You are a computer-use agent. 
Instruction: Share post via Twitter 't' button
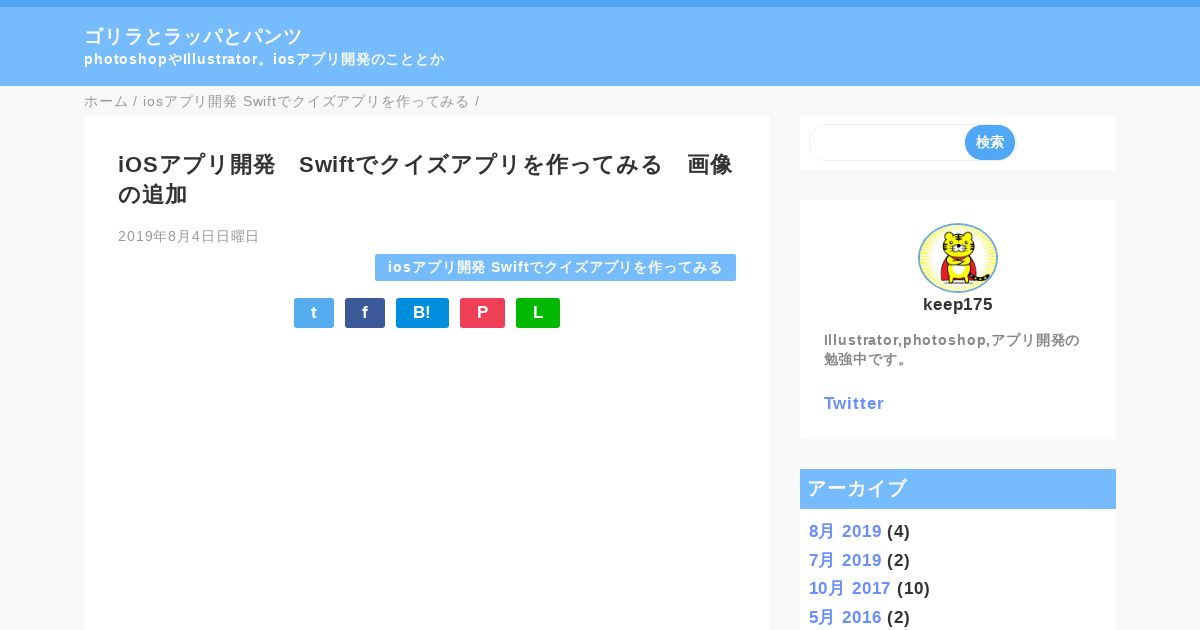click(314, 313)
